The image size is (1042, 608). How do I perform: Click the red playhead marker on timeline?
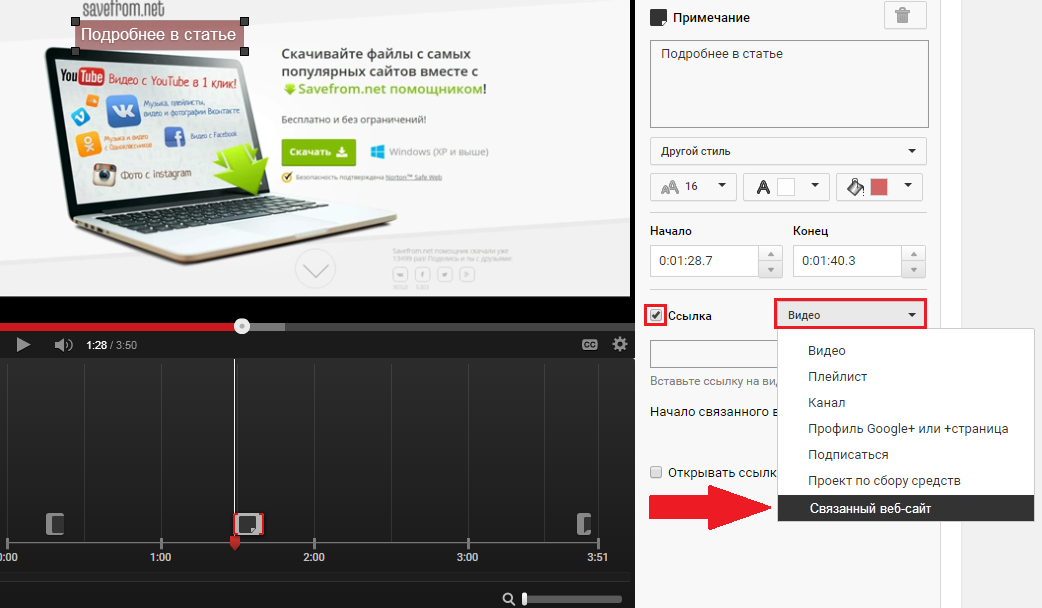[x=235, y=544]
